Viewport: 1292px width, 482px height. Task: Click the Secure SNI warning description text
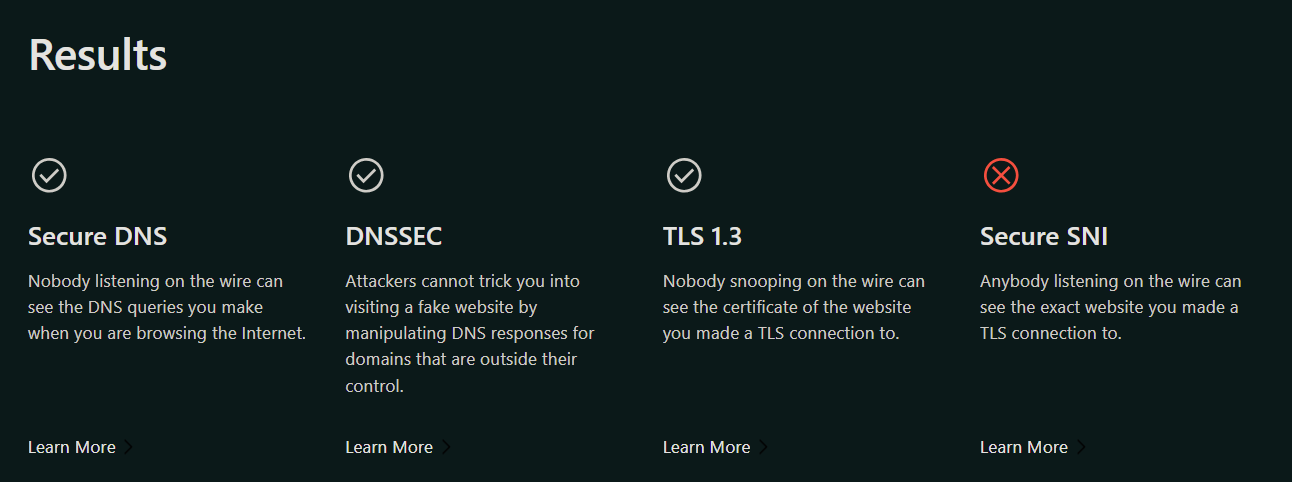coord(1110,307)
